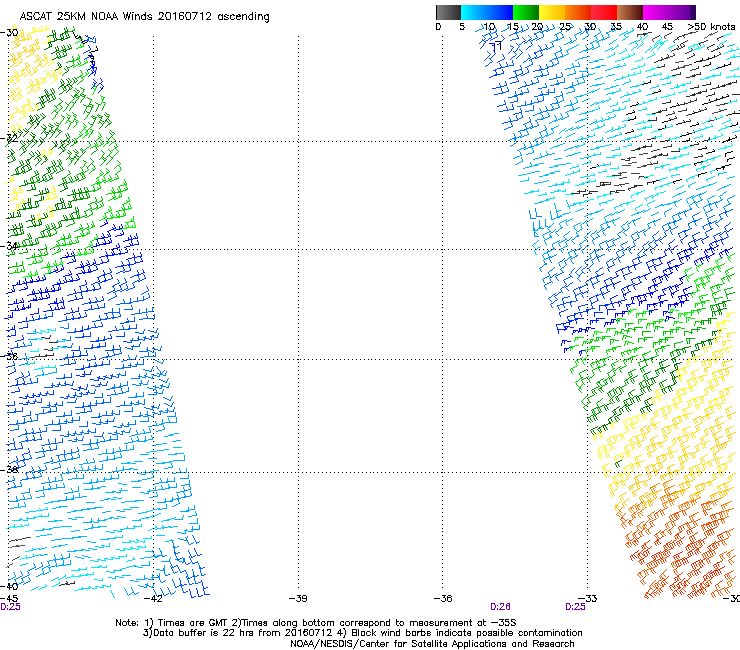Click the gray 0–5 knot color segment
The width and height of the screenshot is (740, 650).
[448, 12]
